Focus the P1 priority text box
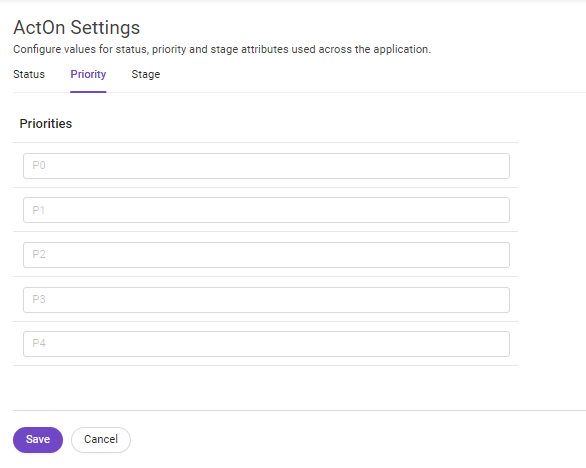The width and height of the screenshot is (586, 468). 266,210
